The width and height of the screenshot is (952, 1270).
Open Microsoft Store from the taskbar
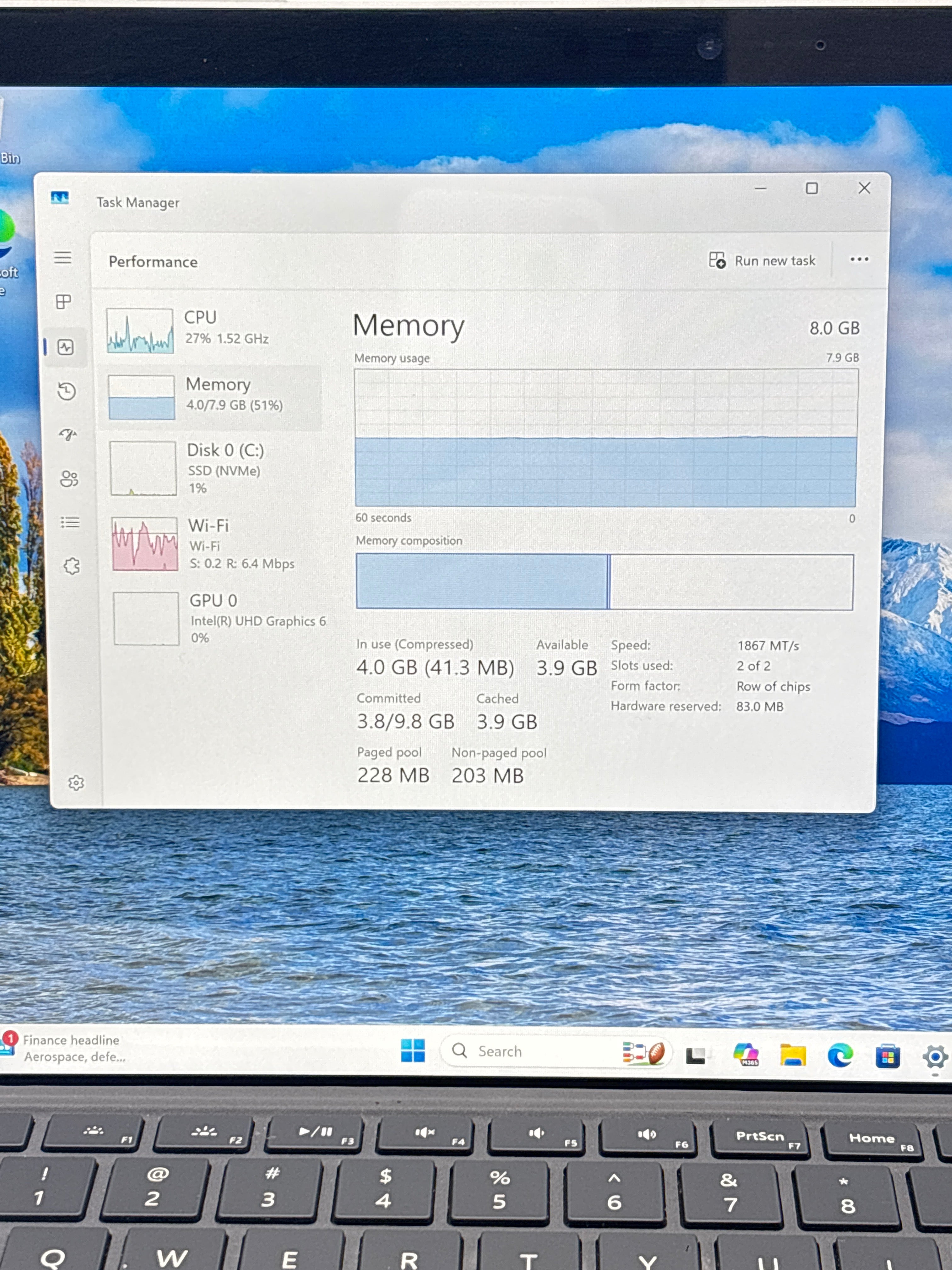[887, 1056]
